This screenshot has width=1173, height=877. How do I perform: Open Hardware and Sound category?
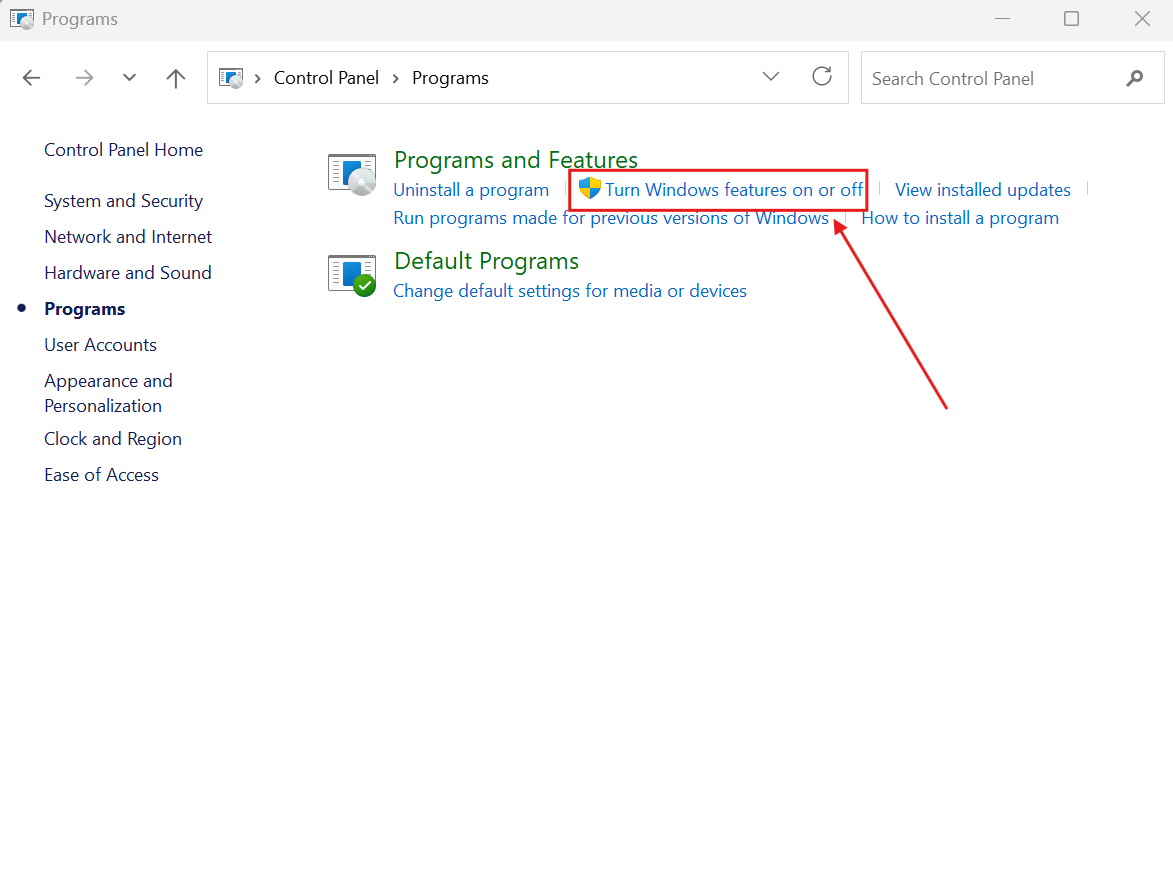point(128,272)
